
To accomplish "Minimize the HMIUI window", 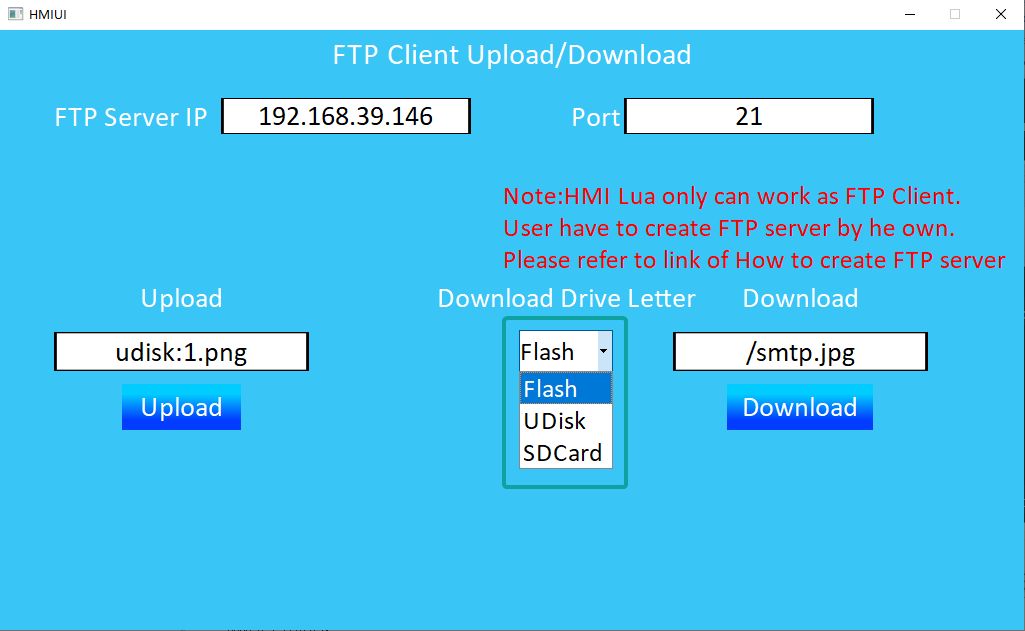I will point(910,14).
